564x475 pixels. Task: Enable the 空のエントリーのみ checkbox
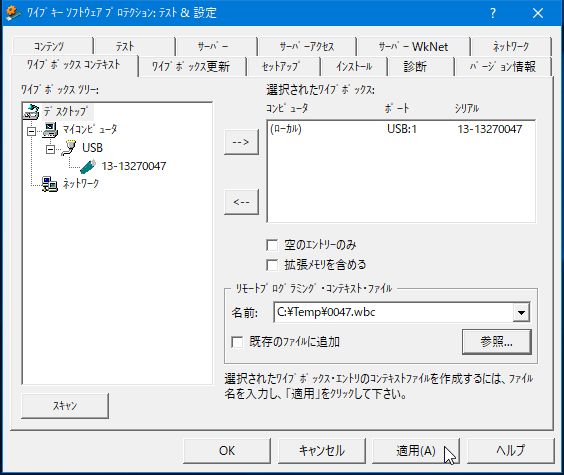272,245
